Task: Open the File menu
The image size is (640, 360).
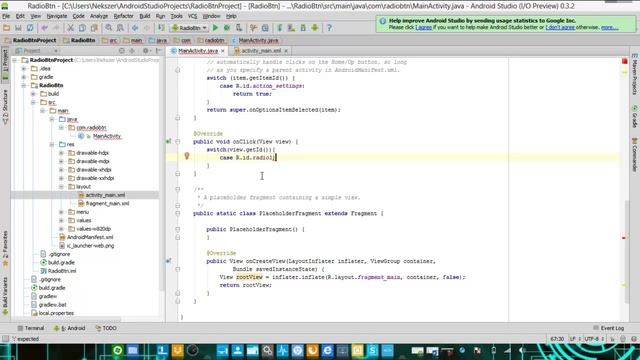Action: coord(6,16)
